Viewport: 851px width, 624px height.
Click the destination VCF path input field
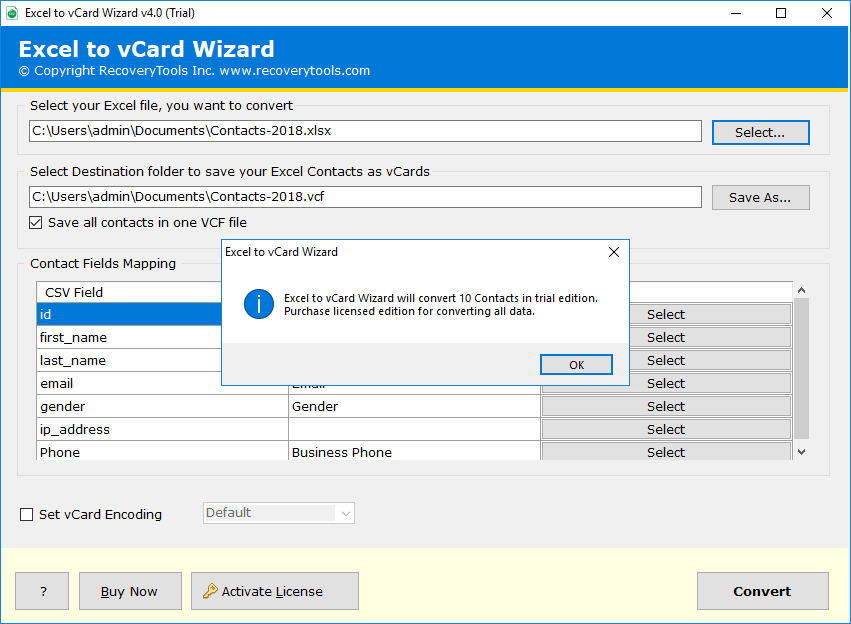[x=365, y=196]
